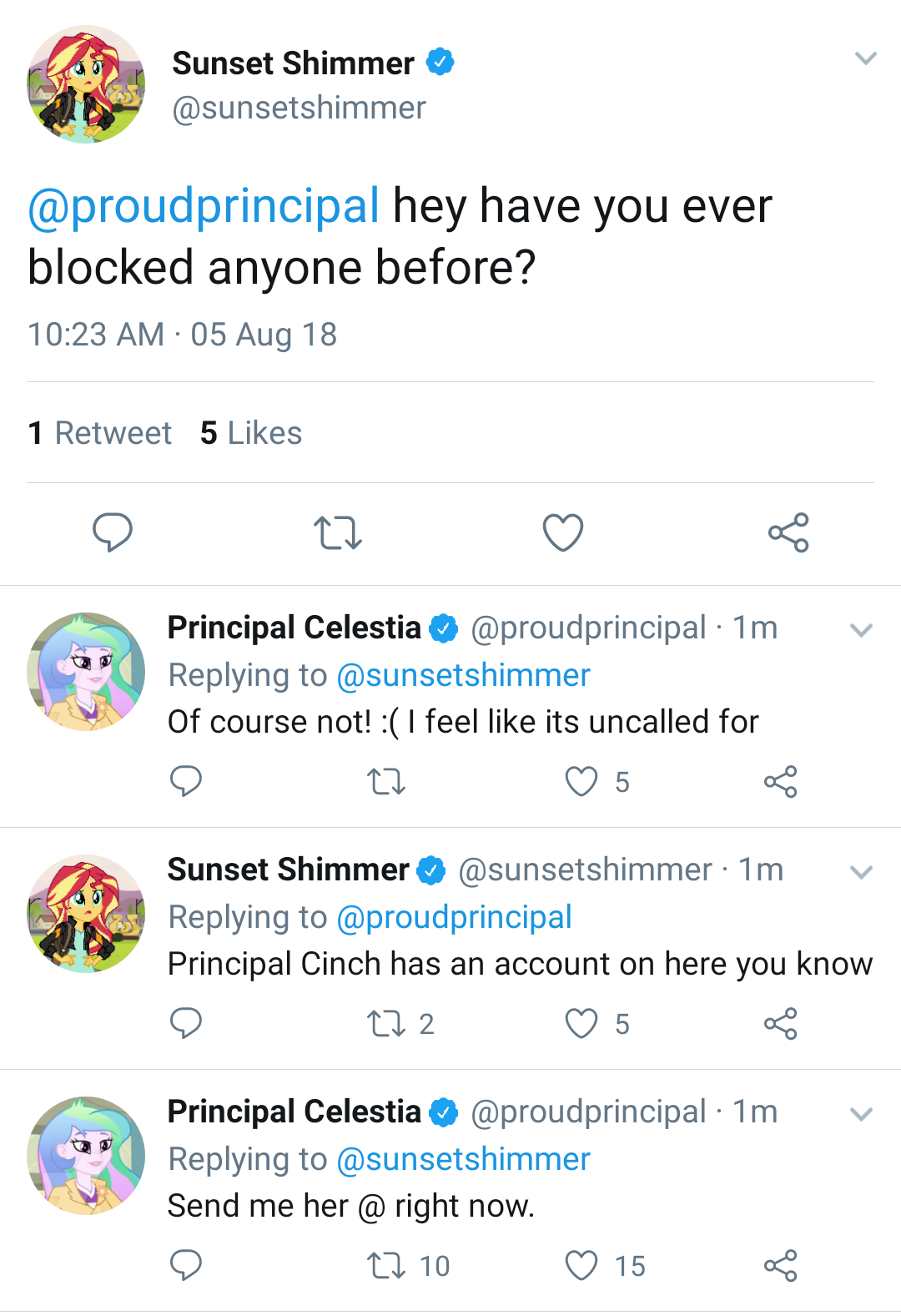The image size is (901, 1316).
Task: Retweet the main tweet about blocking
Action: coord(337,532)
